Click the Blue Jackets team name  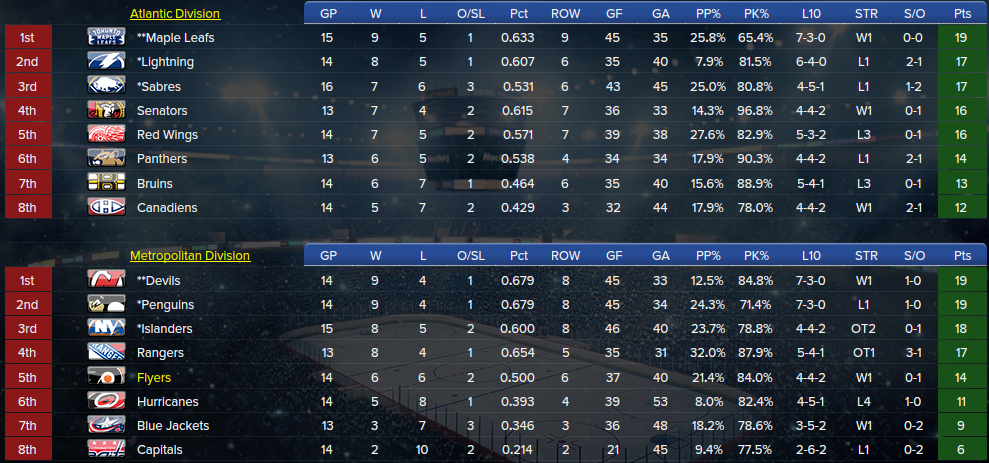click(173, 426)
